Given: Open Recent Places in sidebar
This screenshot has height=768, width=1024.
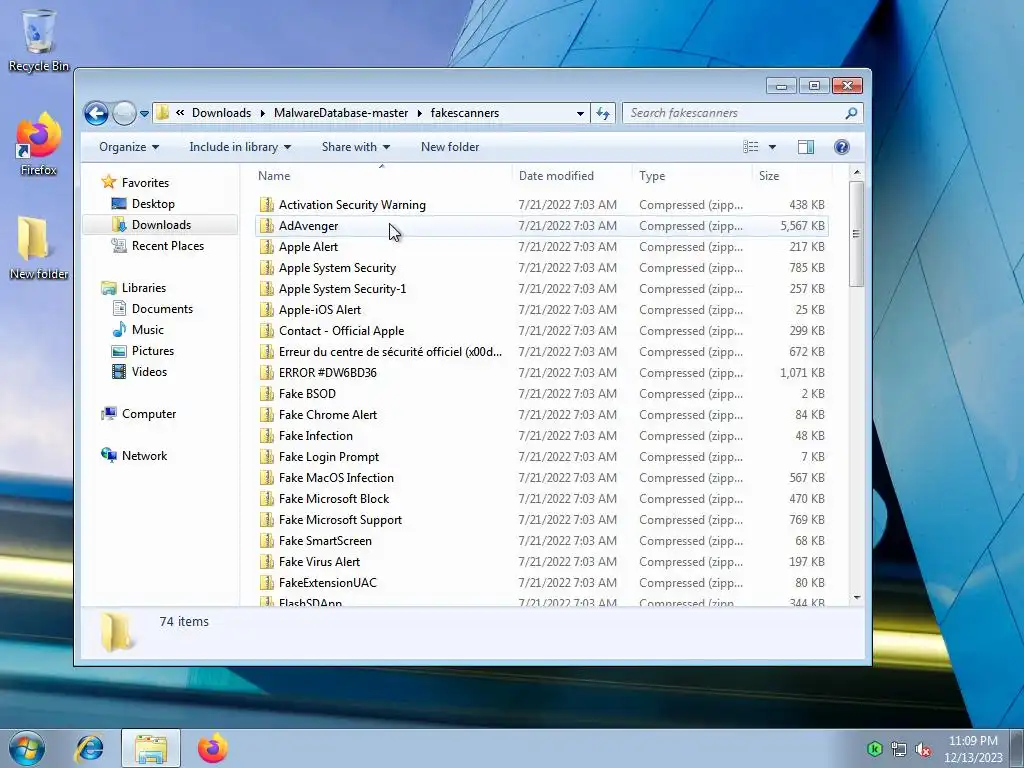Looking at the screenshot, I should tap(168, 246).
